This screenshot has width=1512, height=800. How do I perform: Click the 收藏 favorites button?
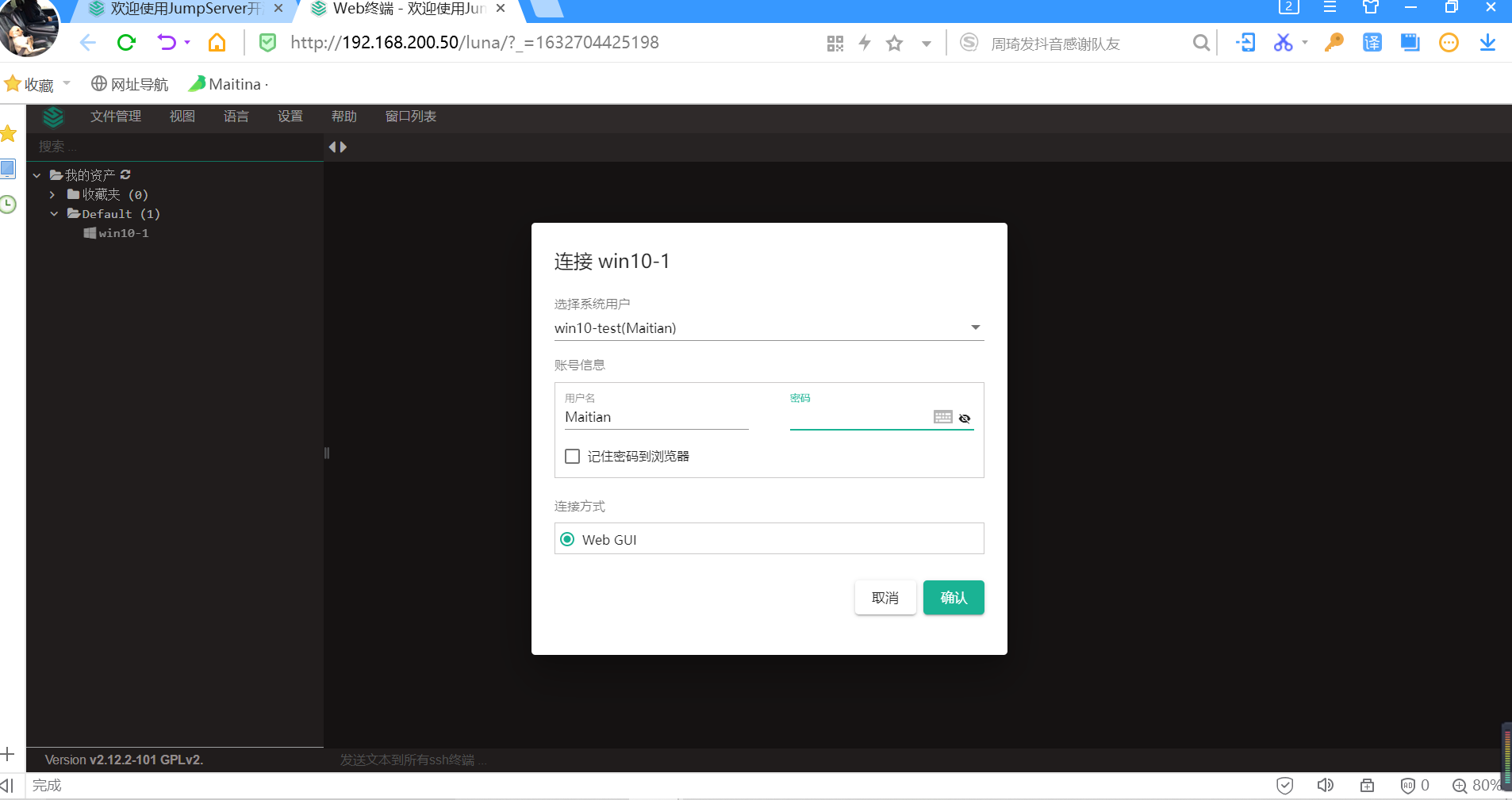(29, 84)
